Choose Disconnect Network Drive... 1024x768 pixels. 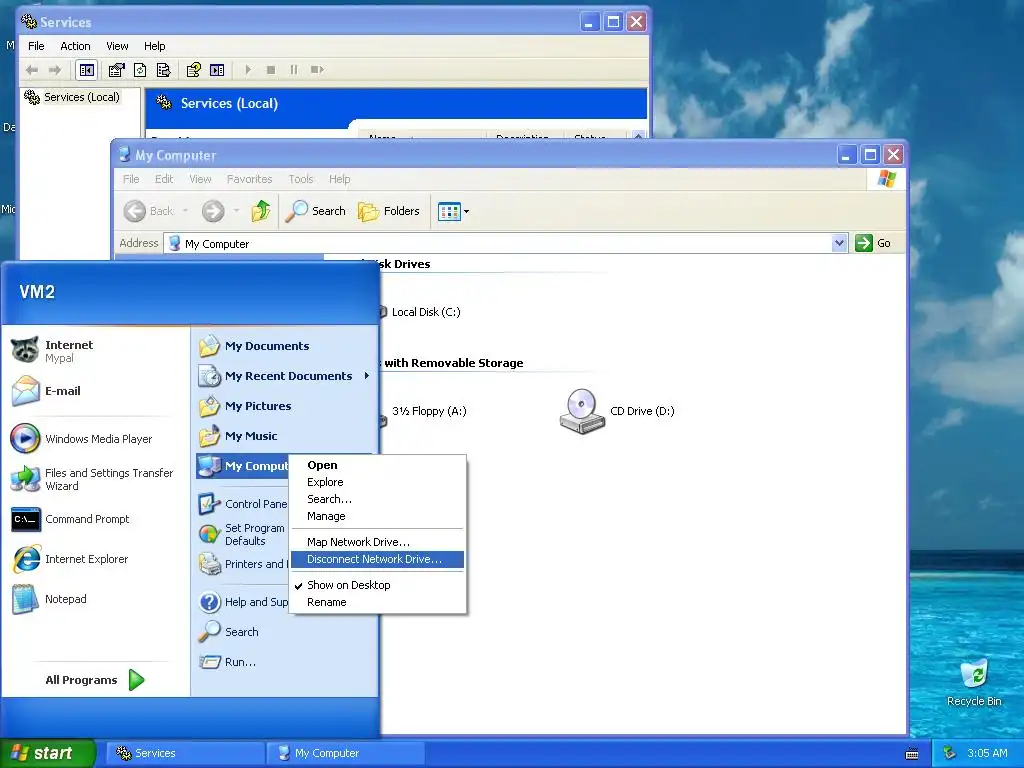coord(377,559)
